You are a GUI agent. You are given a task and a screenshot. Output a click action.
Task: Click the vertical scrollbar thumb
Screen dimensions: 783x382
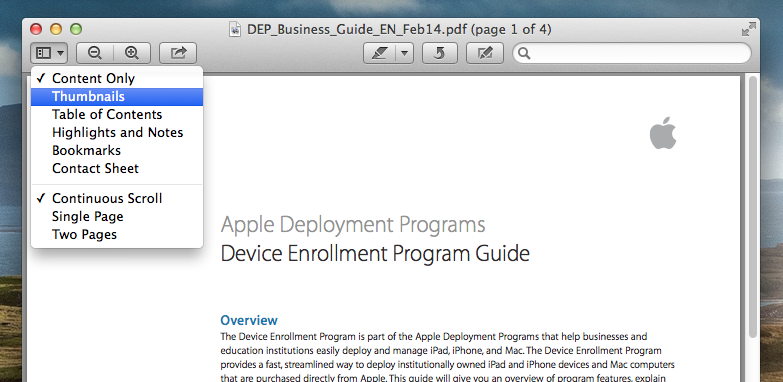coord(753,206)
